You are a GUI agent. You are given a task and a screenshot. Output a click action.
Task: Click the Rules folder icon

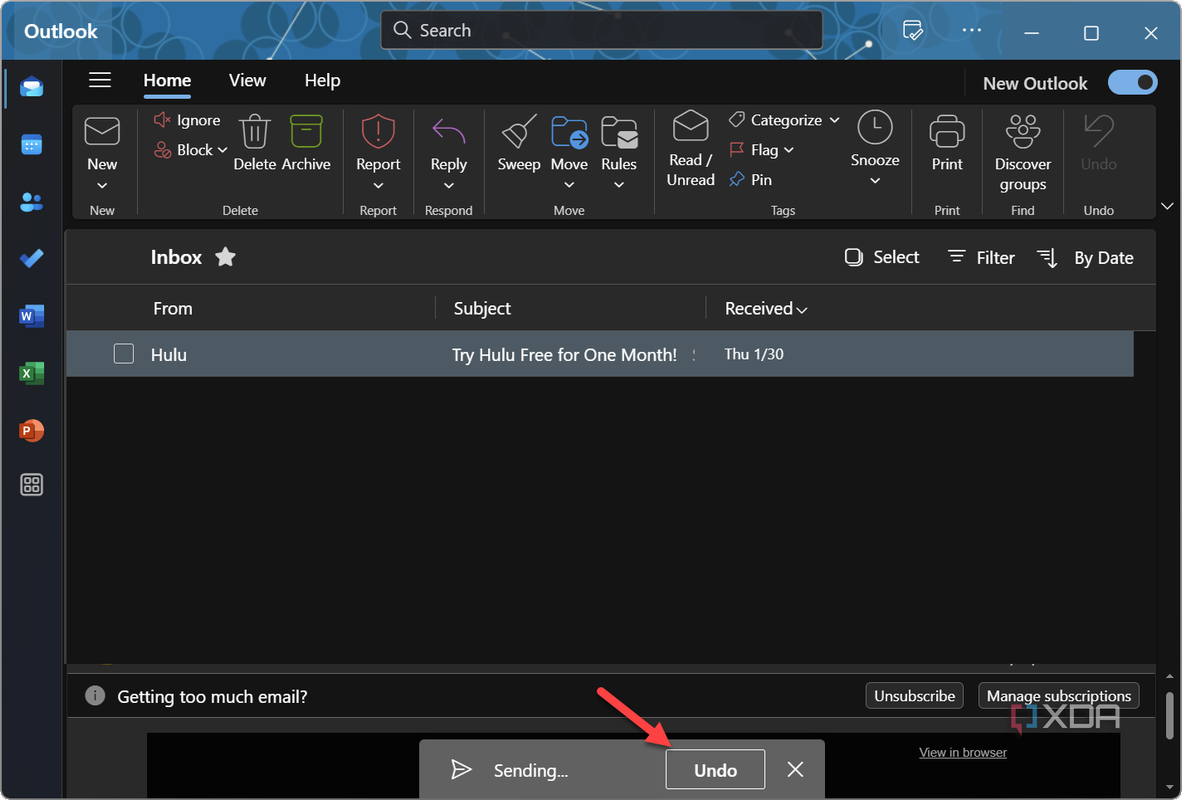619,132
